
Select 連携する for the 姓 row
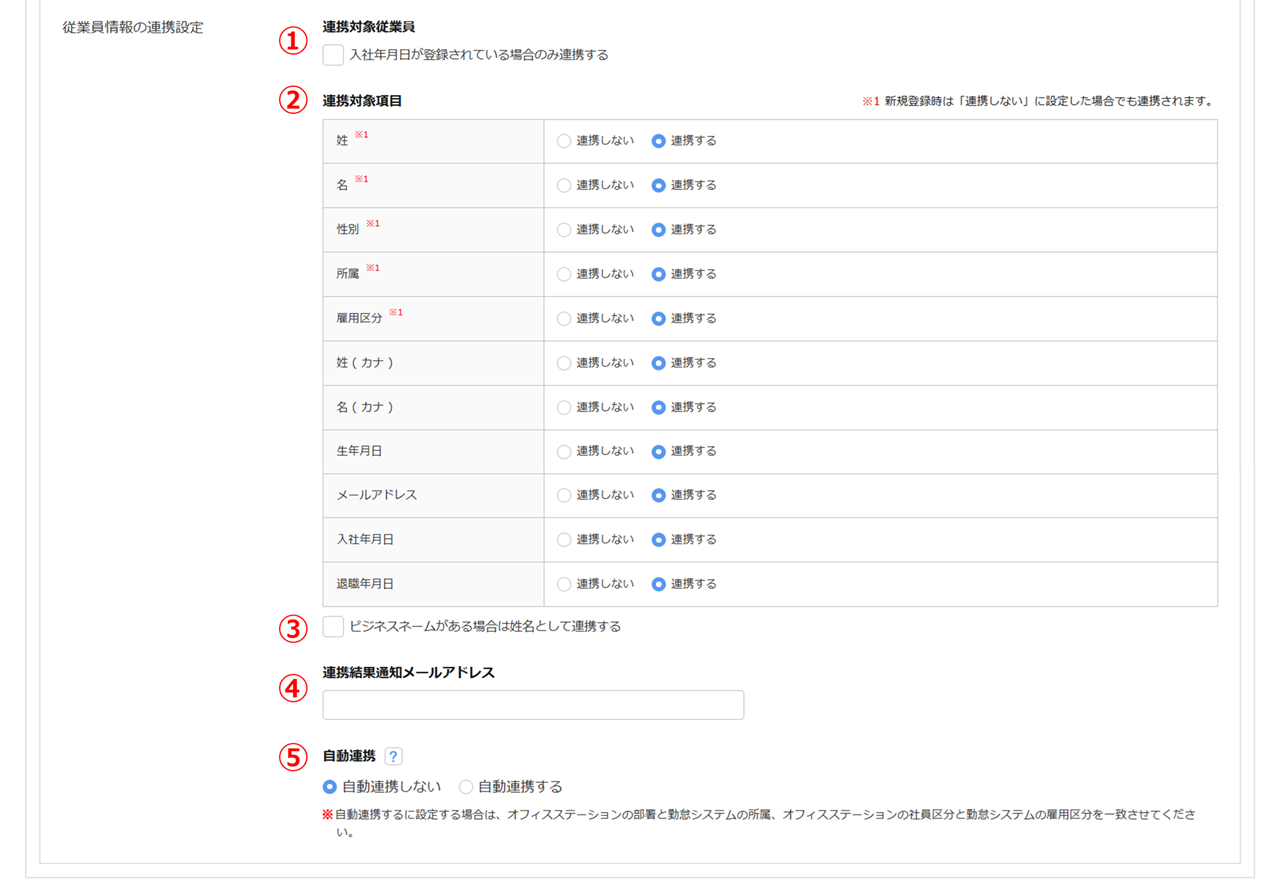pos(658,141)
